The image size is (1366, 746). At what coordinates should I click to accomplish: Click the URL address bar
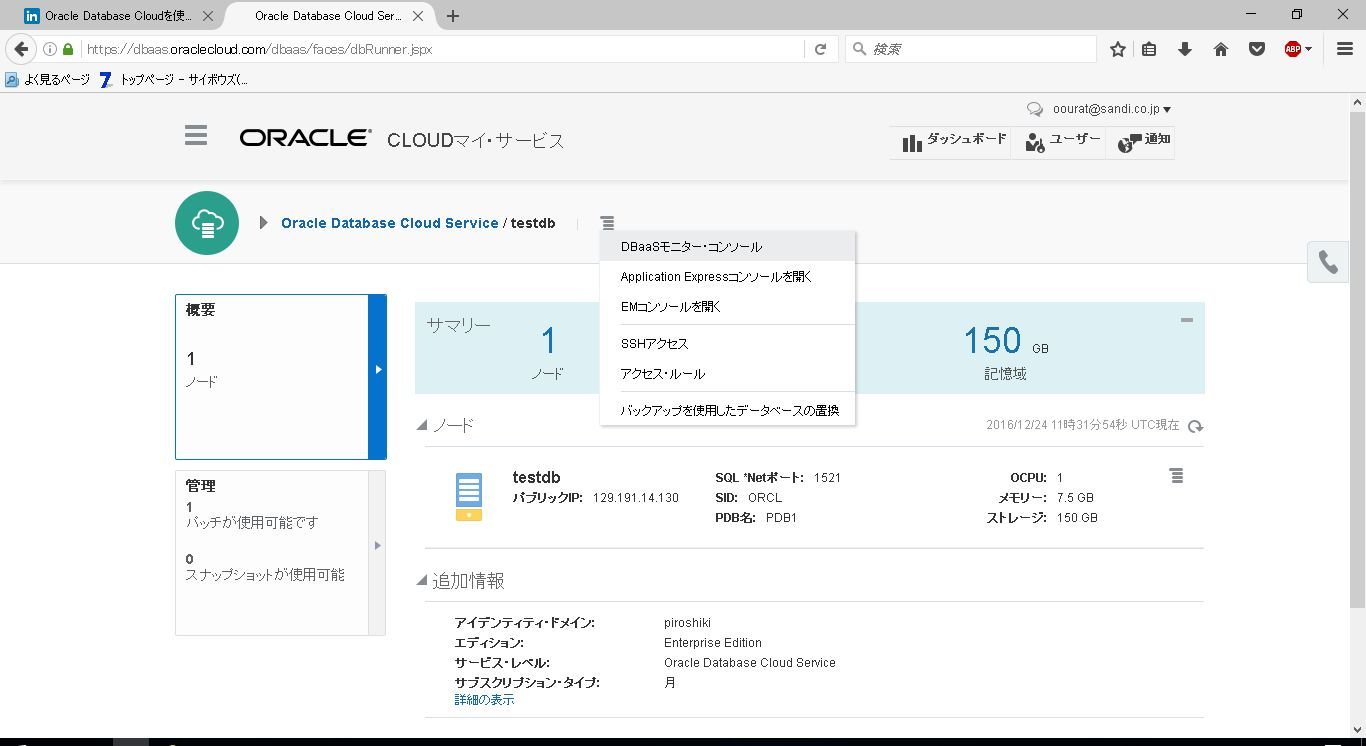click(440, 49)
